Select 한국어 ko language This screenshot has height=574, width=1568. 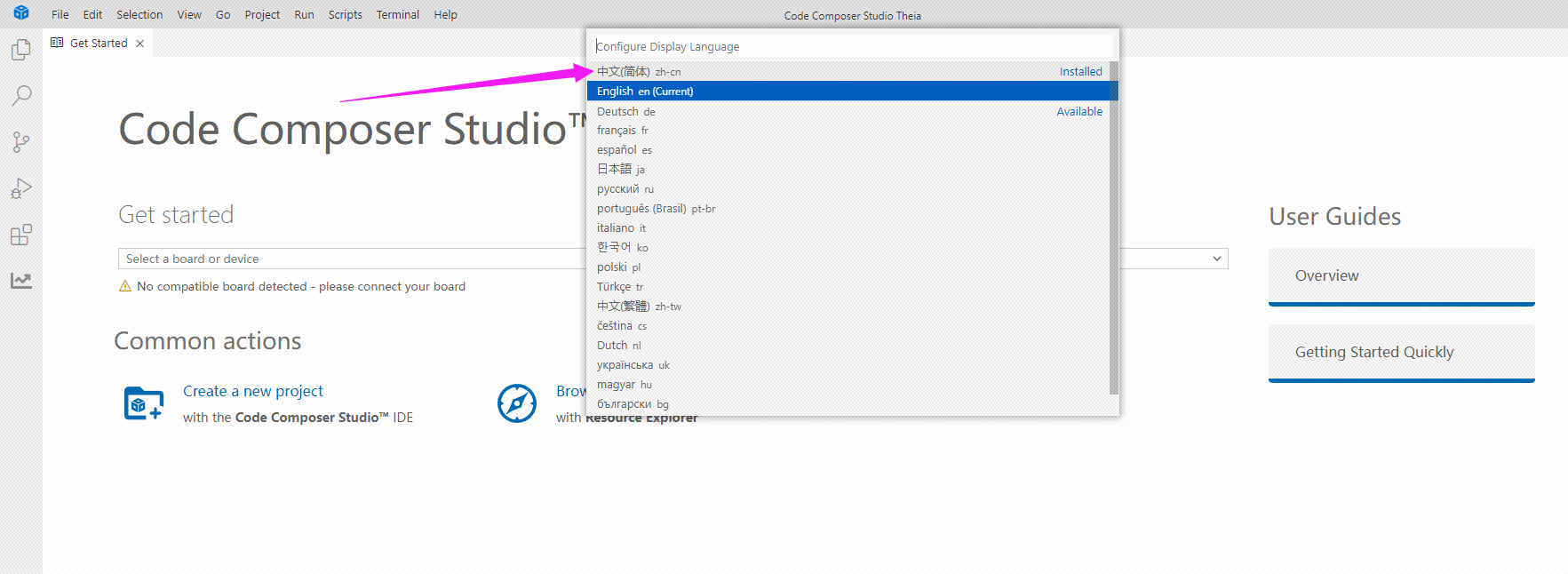point(848,248)
